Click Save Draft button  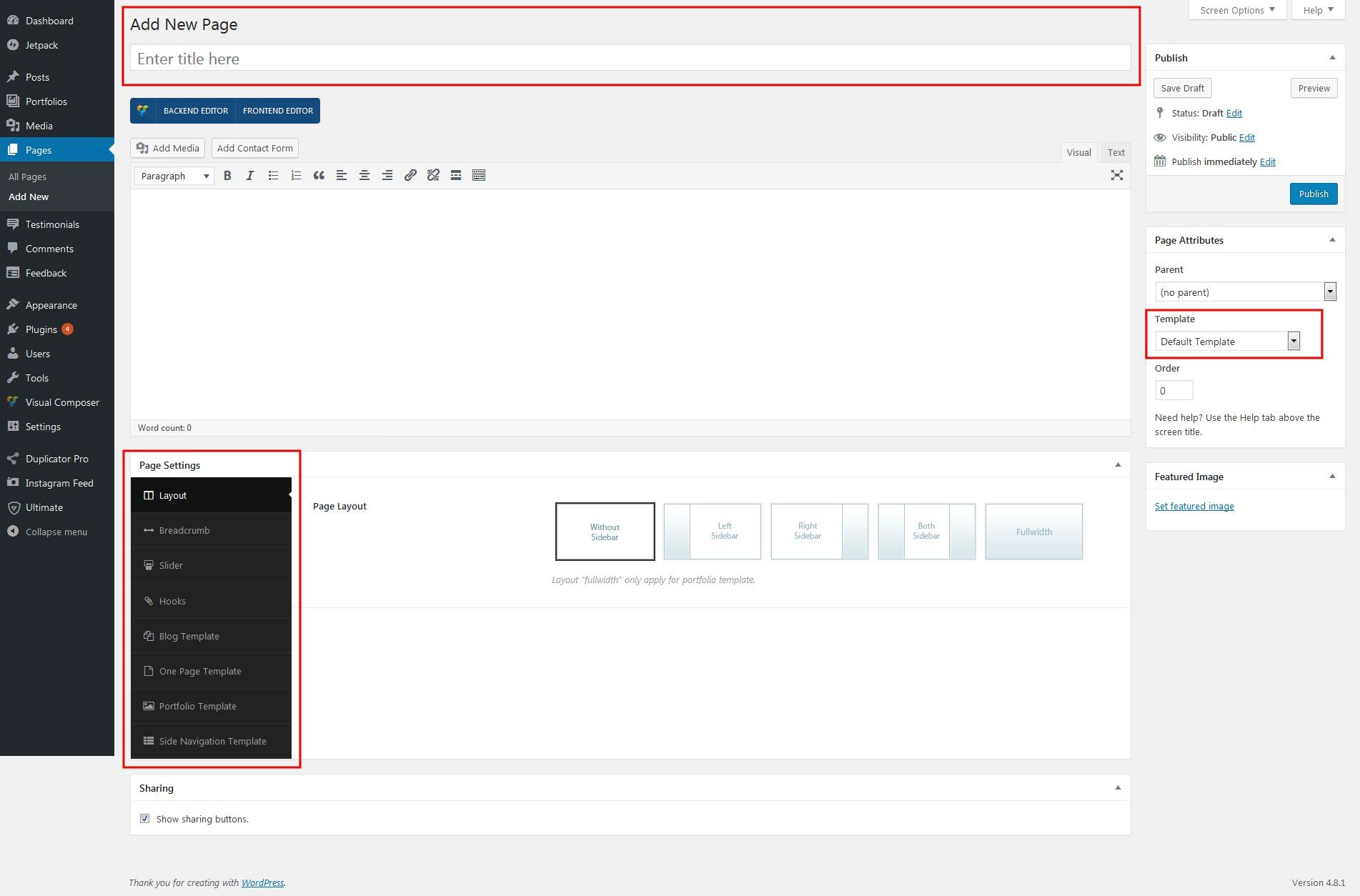tap(1182, 88)
